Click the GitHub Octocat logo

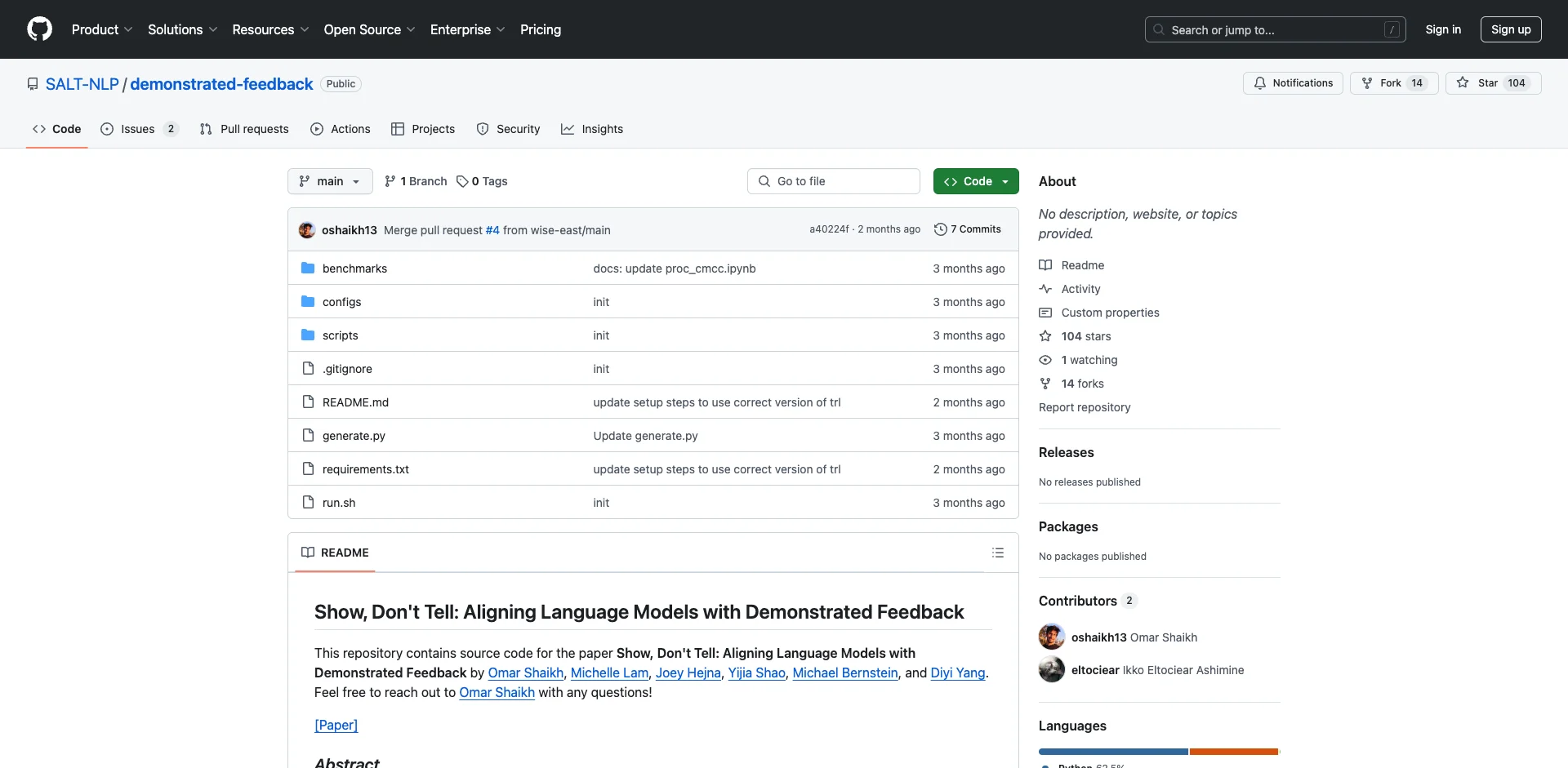[39, 29]
